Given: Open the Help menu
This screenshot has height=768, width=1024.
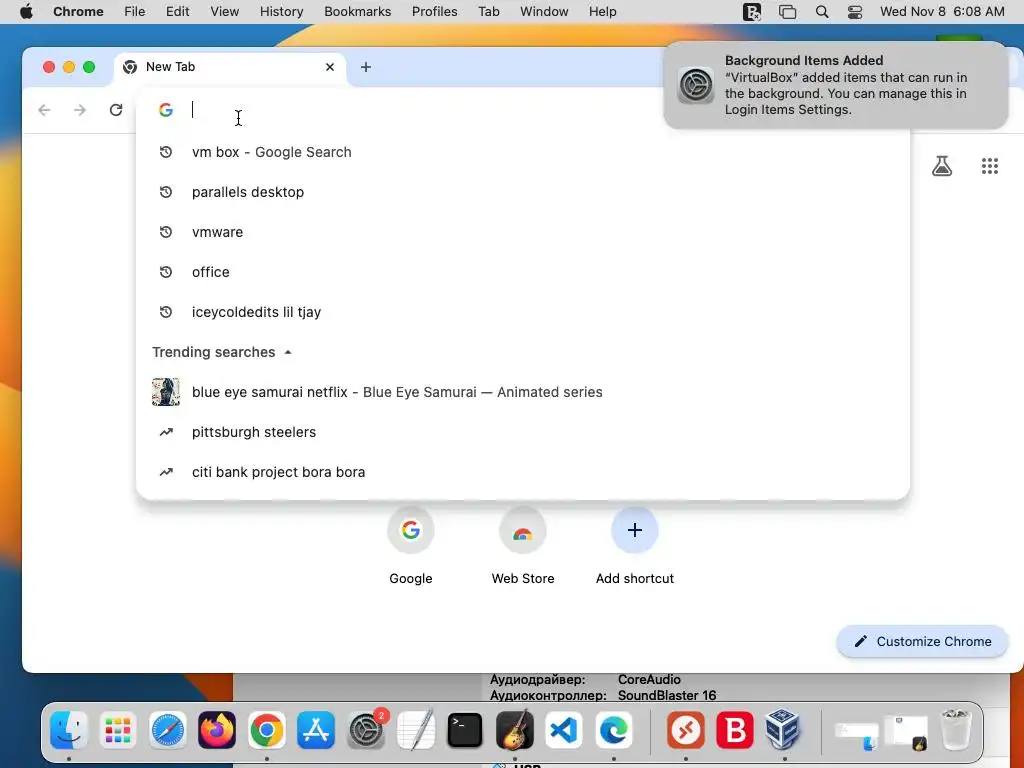Looking at the screenshot, I should click(x=602, y=11).
